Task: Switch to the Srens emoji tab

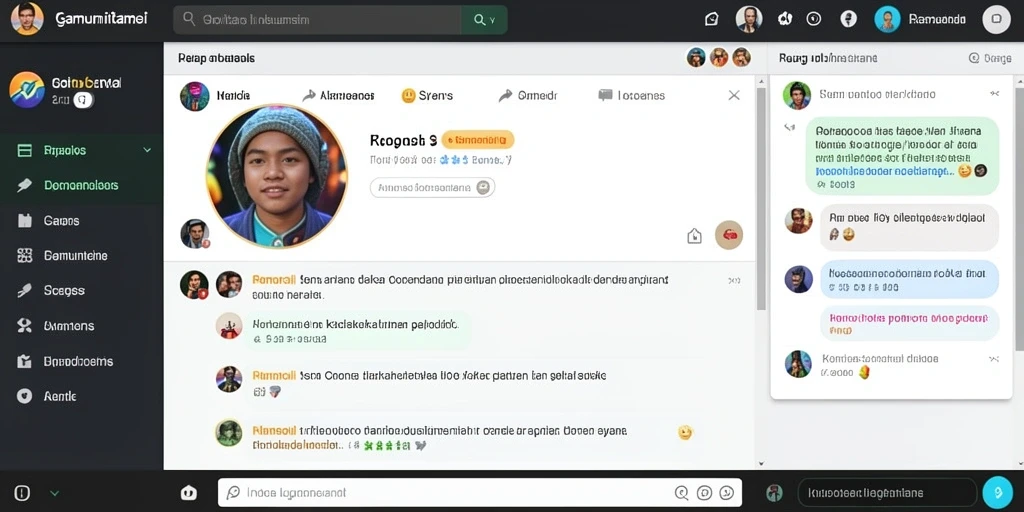Action: 427,96
